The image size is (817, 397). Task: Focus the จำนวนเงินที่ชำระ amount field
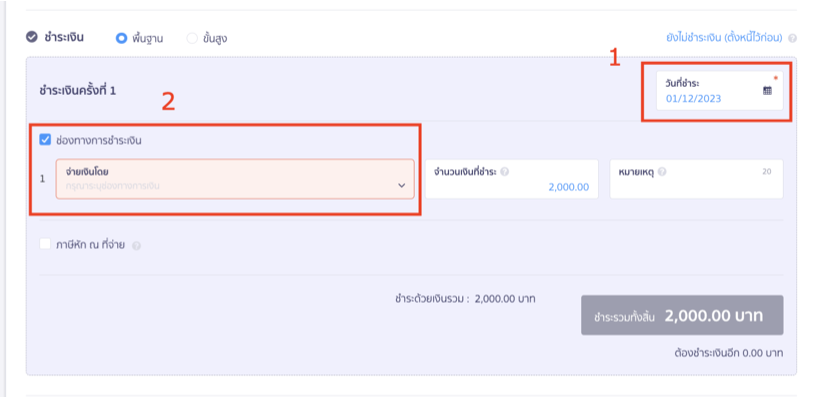pos(512,179)
